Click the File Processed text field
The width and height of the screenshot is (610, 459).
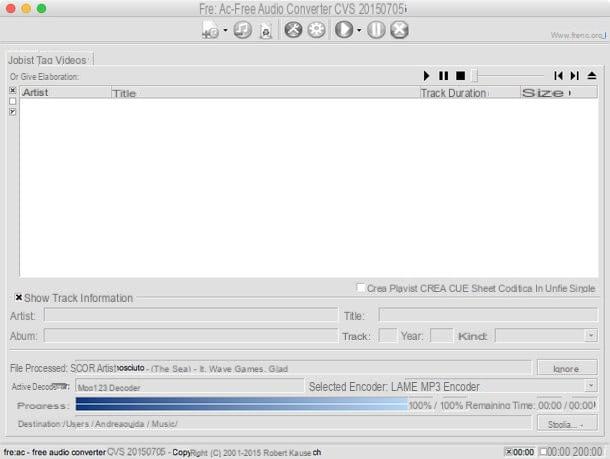[x=301, y=368]
